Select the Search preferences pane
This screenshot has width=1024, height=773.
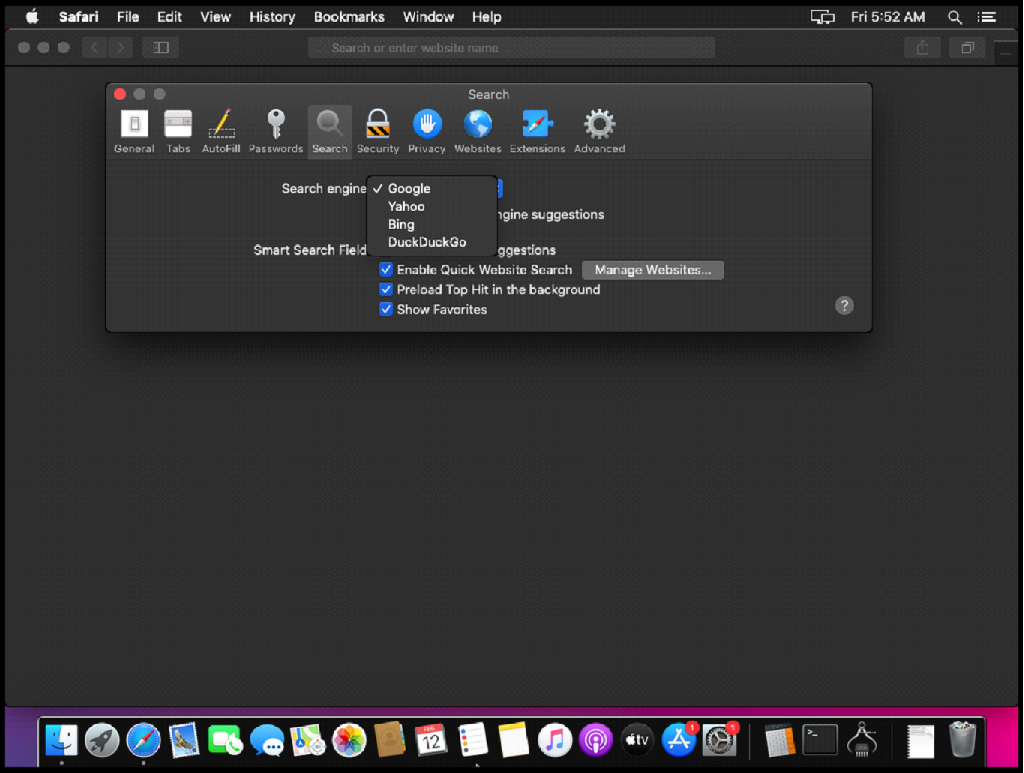[x=329, y=132]
